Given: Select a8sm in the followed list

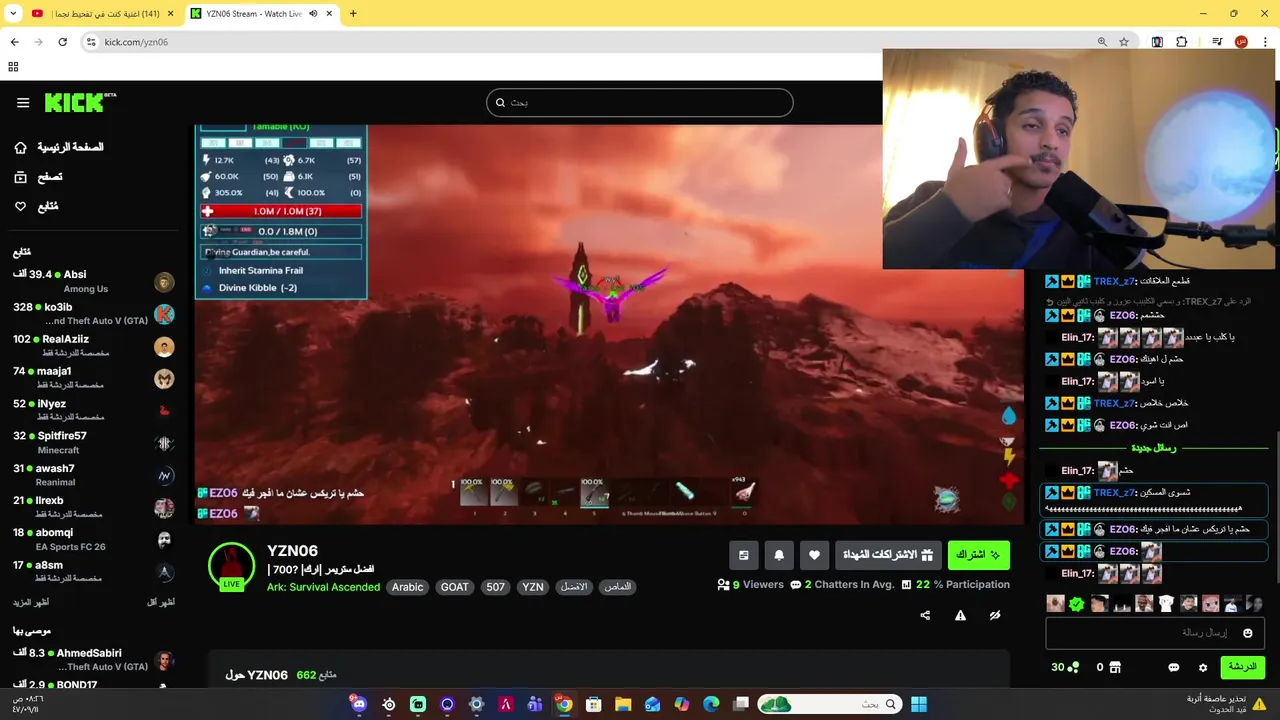Looking at the screenshot, I should pyautogui.click(x=93, y=572).
